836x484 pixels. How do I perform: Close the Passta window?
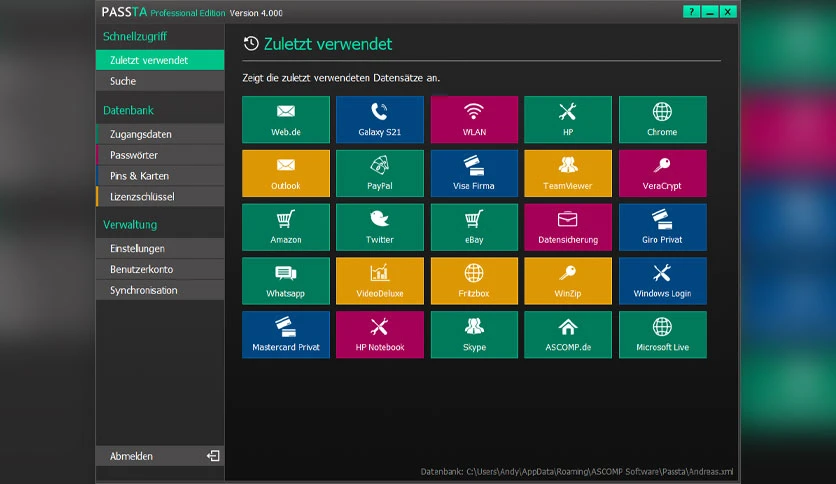728,12
